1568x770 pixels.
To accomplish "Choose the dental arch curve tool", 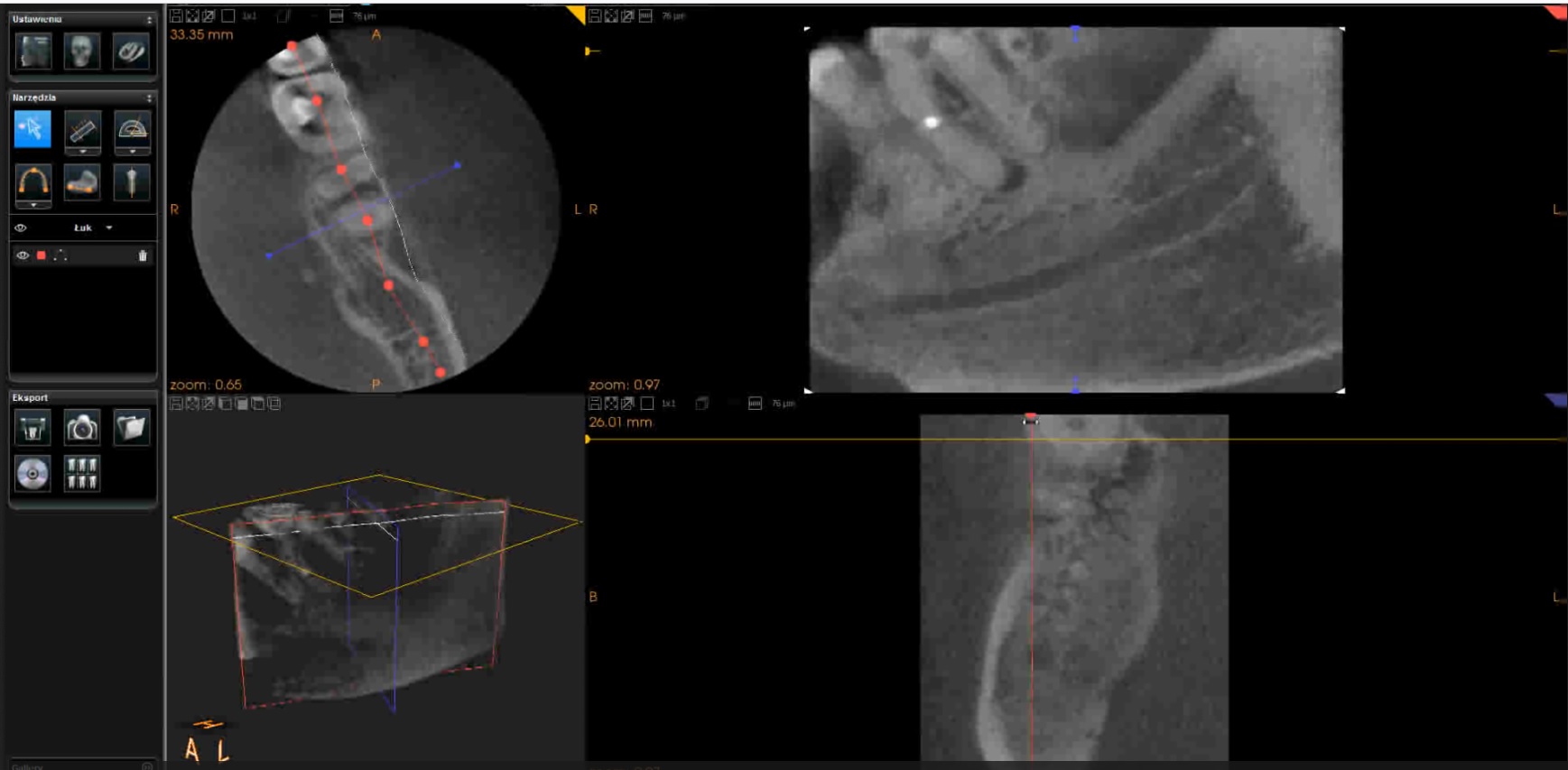I will pos(32,181).
